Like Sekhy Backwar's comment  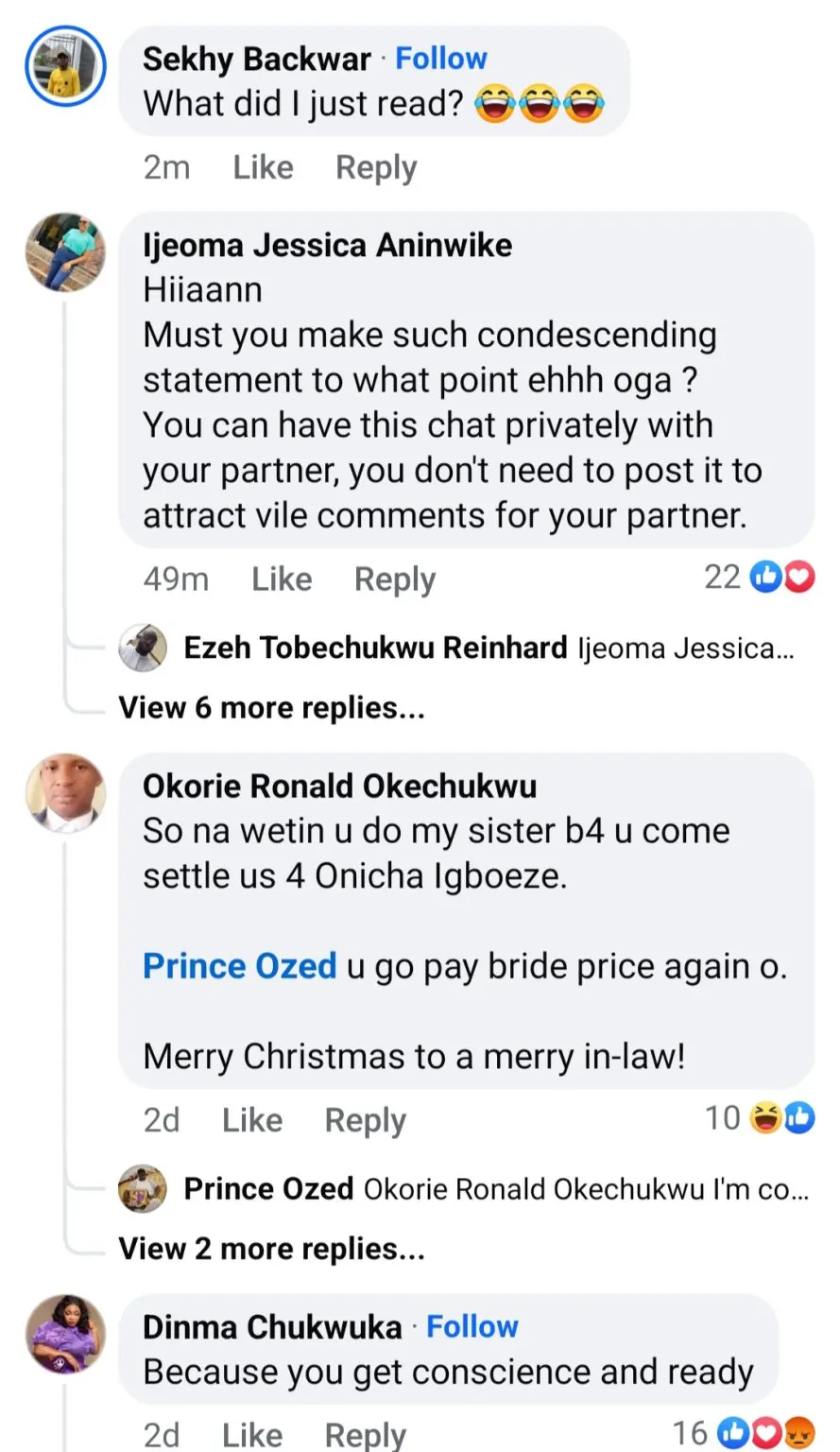point(263,167)
